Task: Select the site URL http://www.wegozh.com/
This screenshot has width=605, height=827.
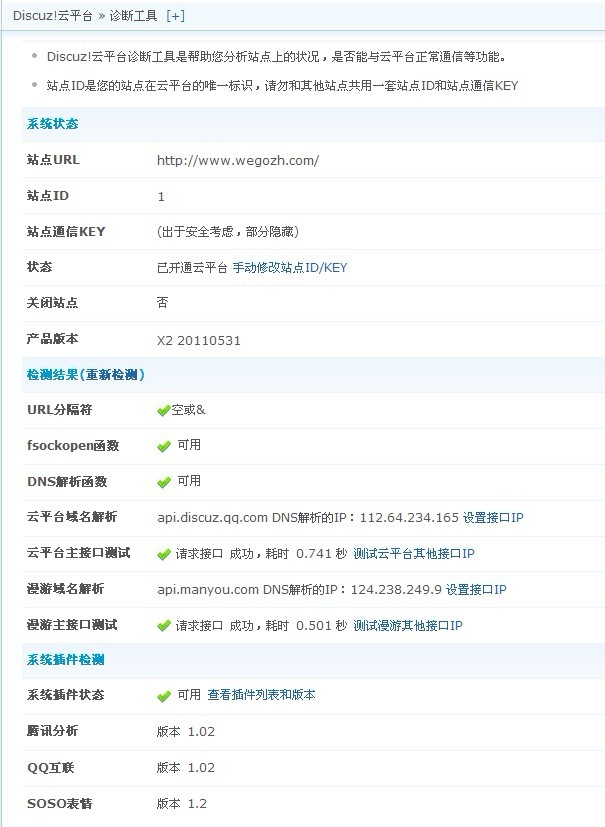Action: 238,160
